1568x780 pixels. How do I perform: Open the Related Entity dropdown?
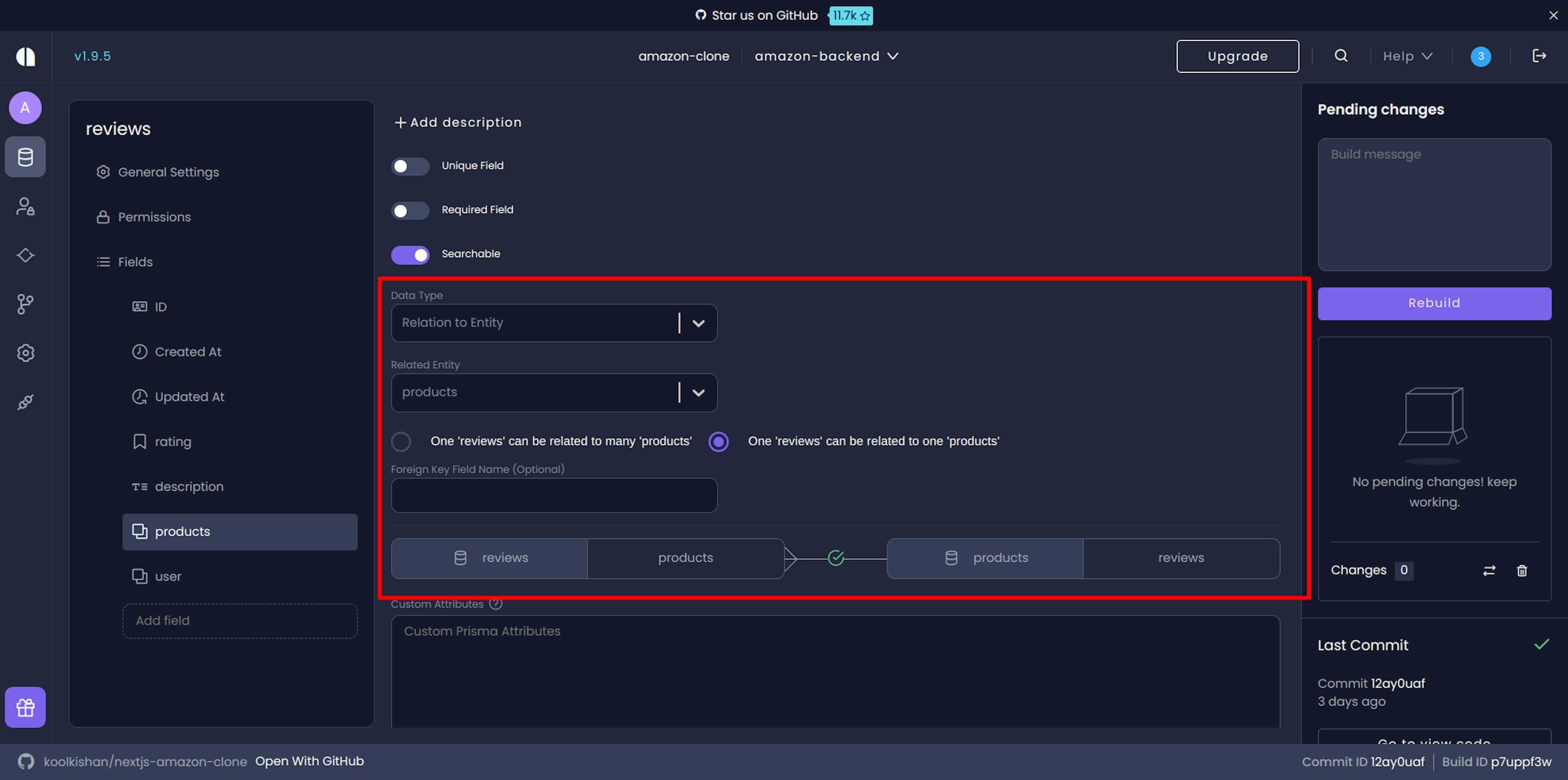(x=698, y=393)
